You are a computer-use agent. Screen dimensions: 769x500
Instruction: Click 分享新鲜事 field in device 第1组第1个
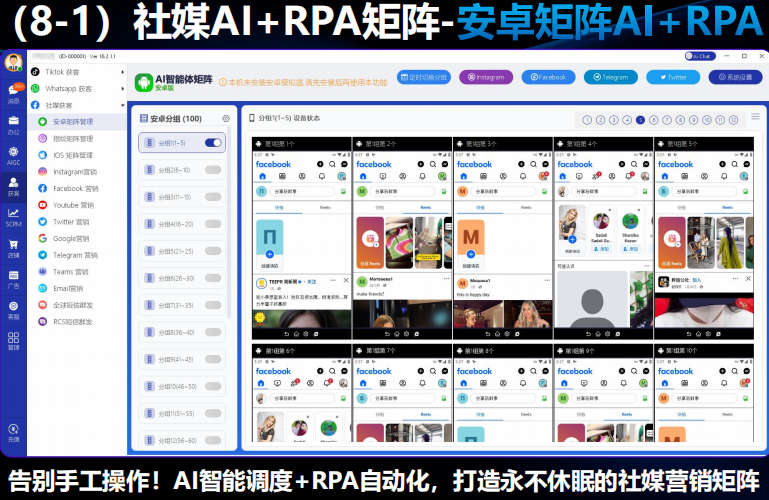tap(301, 191)
